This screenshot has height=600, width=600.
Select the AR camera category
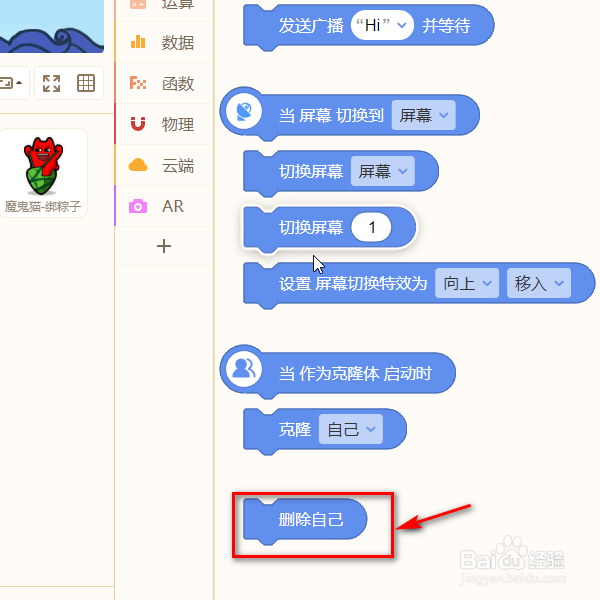tap(164, 206)
